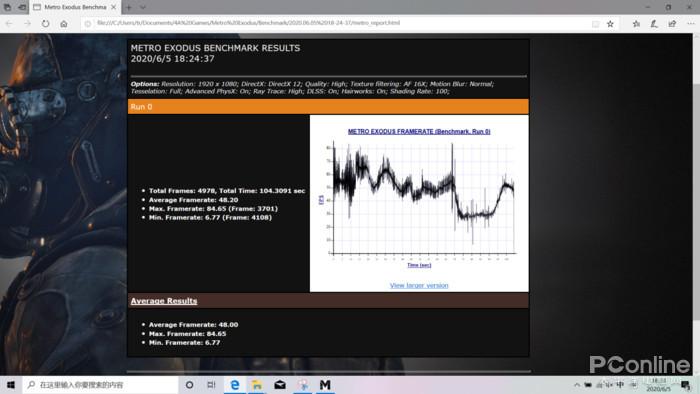Click the Options settings description text

tap(312, 87)
